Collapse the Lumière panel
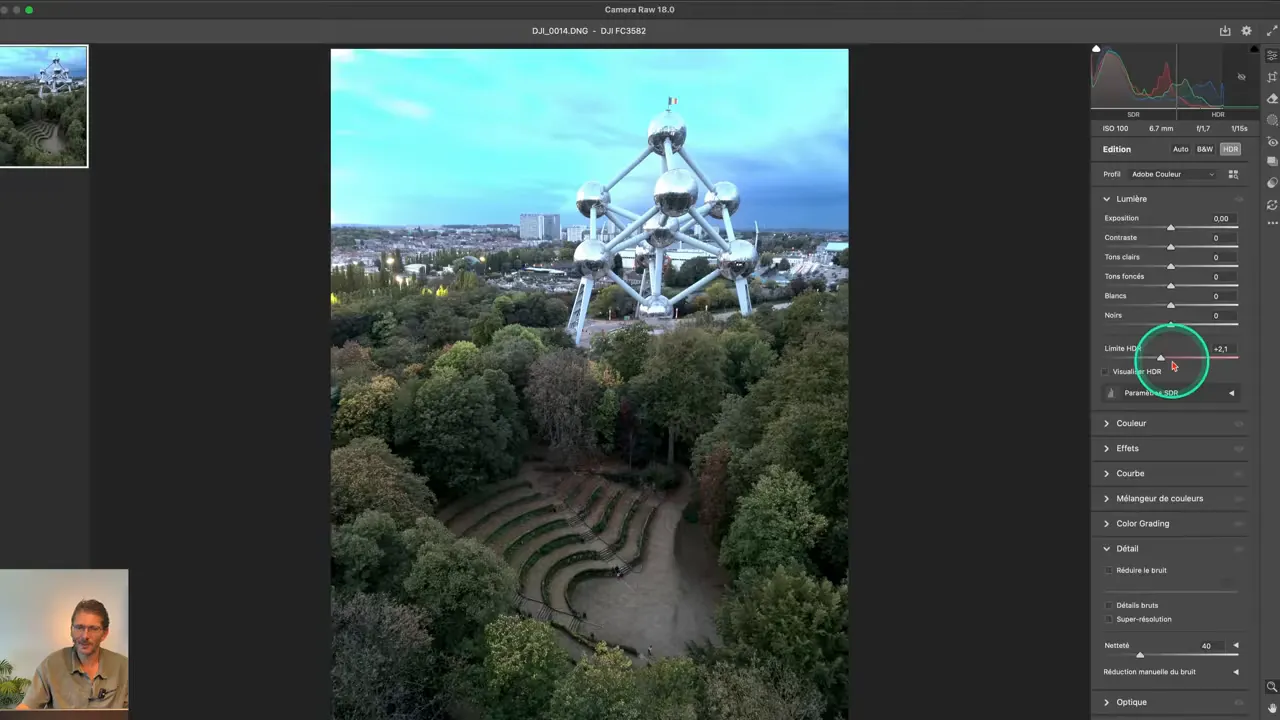Image resolution: width=1280 pixels, height=720 pixels. pyautogui.click(x=1107, y=199)
